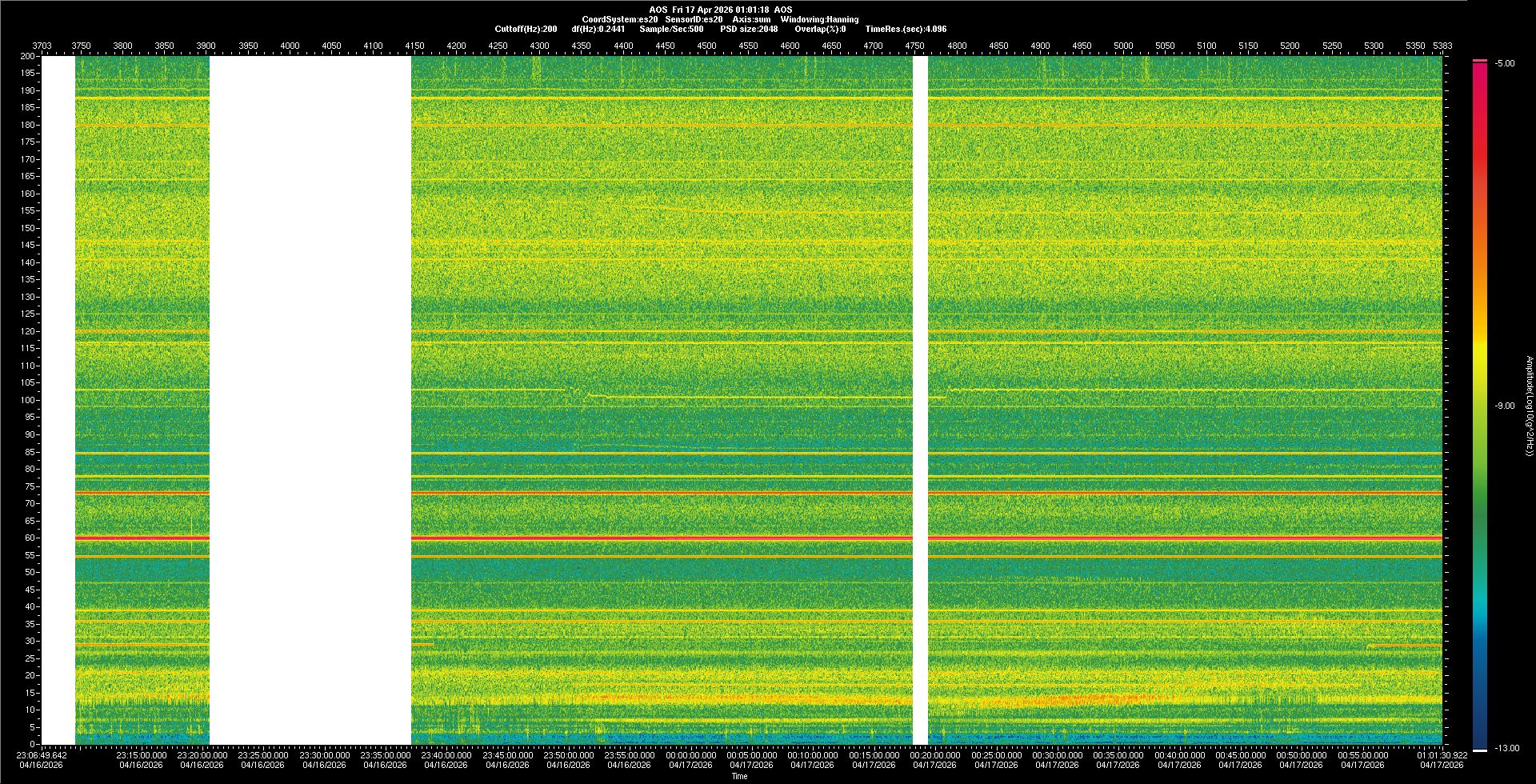Click the TimeRes.(sec):4.096 header text

pyautogui.click(x=906, y=29)
